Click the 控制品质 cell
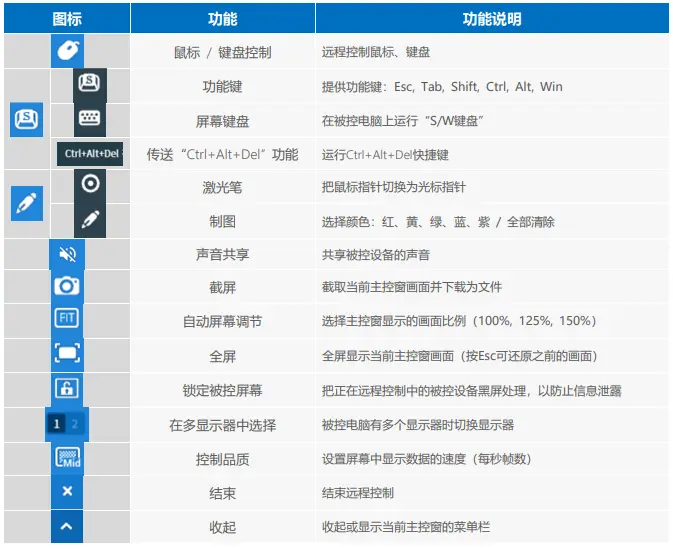This screenshot has height=549, width=673. 223,460
